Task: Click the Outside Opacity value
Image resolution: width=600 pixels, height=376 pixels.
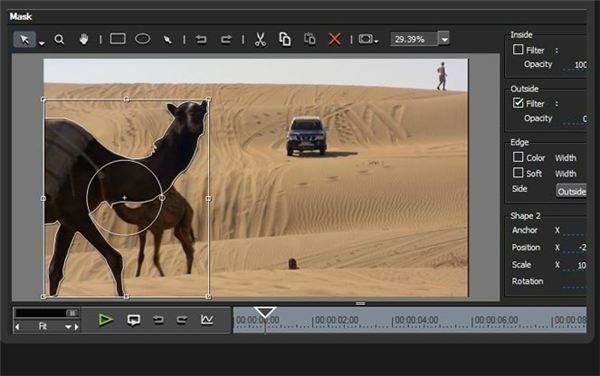Action: (584, 119)
